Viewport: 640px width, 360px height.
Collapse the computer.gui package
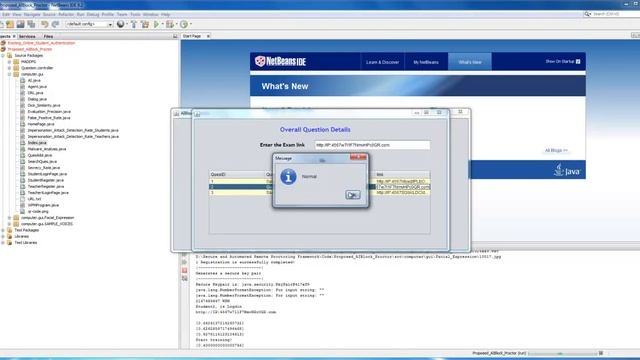point(10,74)
